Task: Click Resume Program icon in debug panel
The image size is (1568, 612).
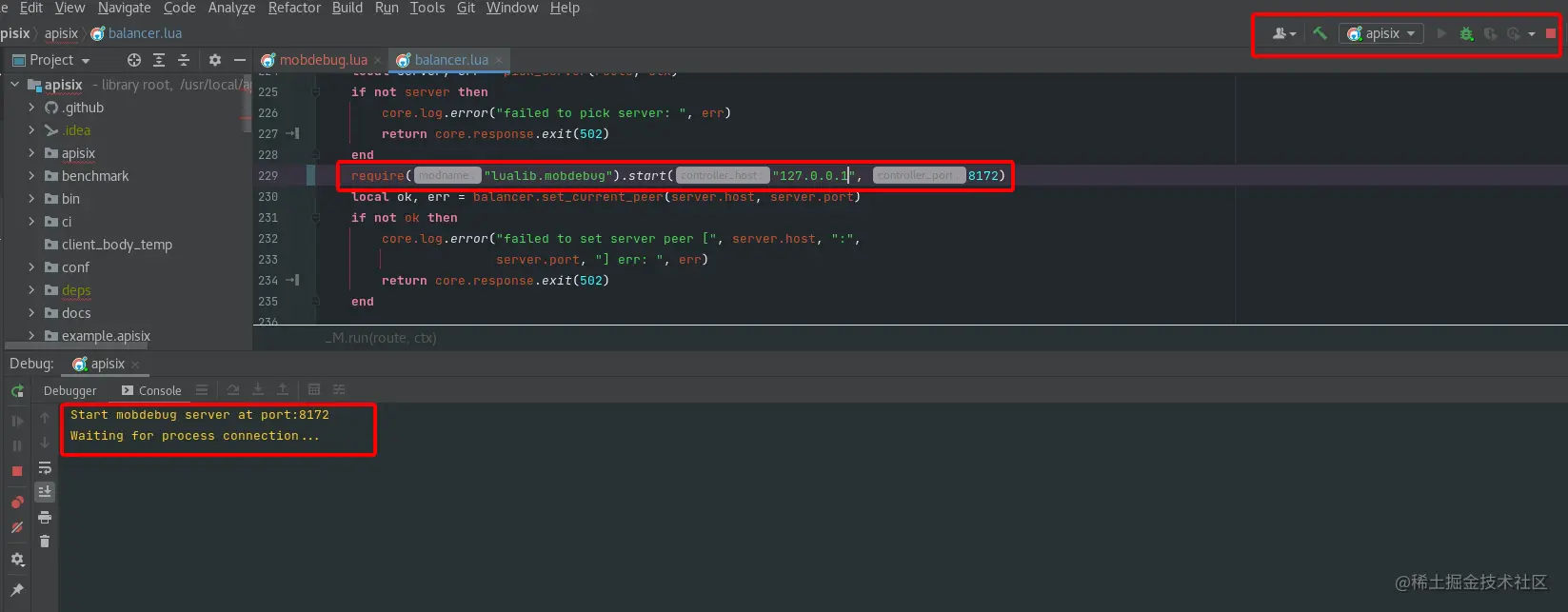Action: tap(17, 421)
